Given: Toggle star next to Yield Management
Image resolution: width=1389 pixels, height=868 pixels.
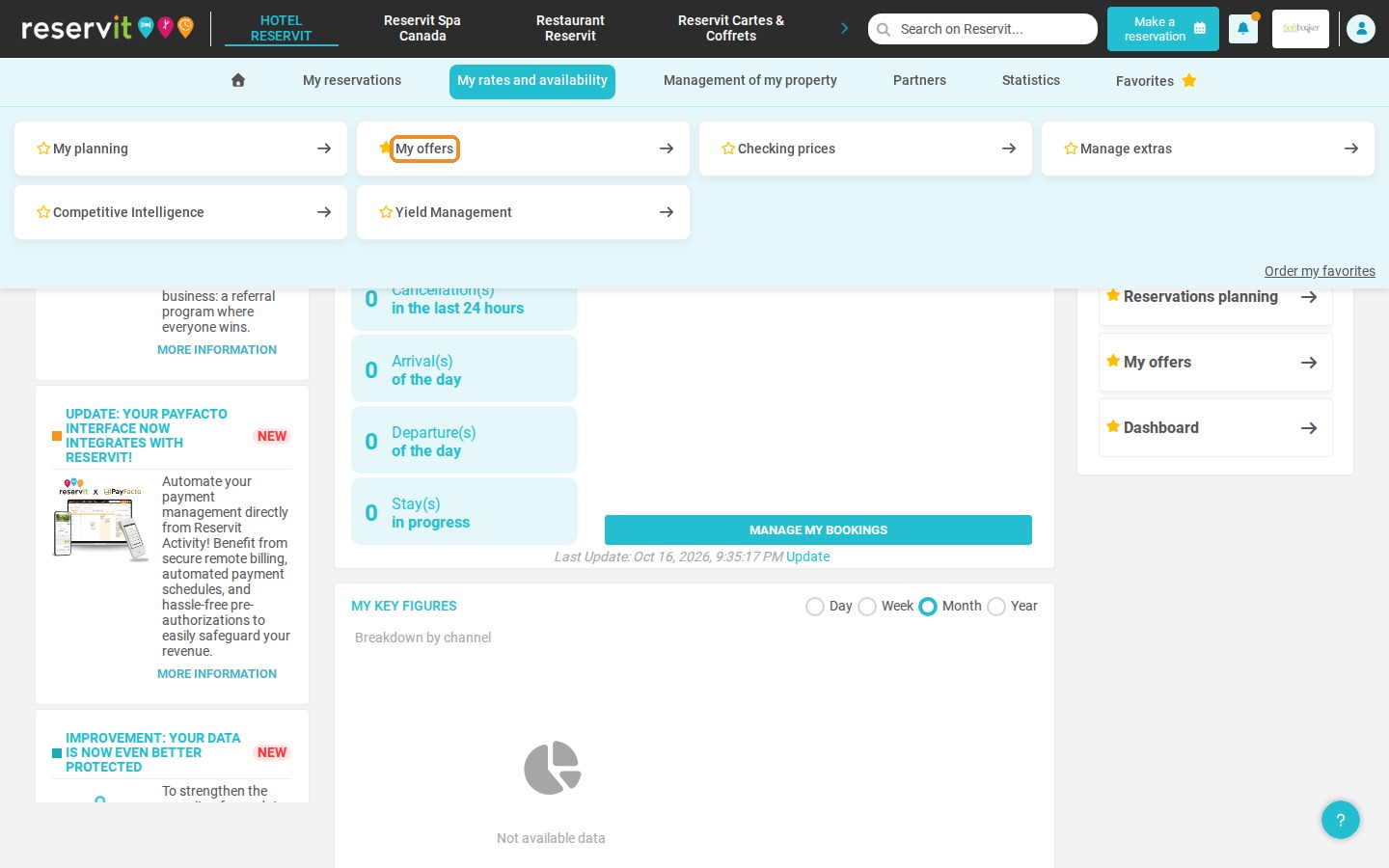Looking at the screenshot, I should coord(386,212).
